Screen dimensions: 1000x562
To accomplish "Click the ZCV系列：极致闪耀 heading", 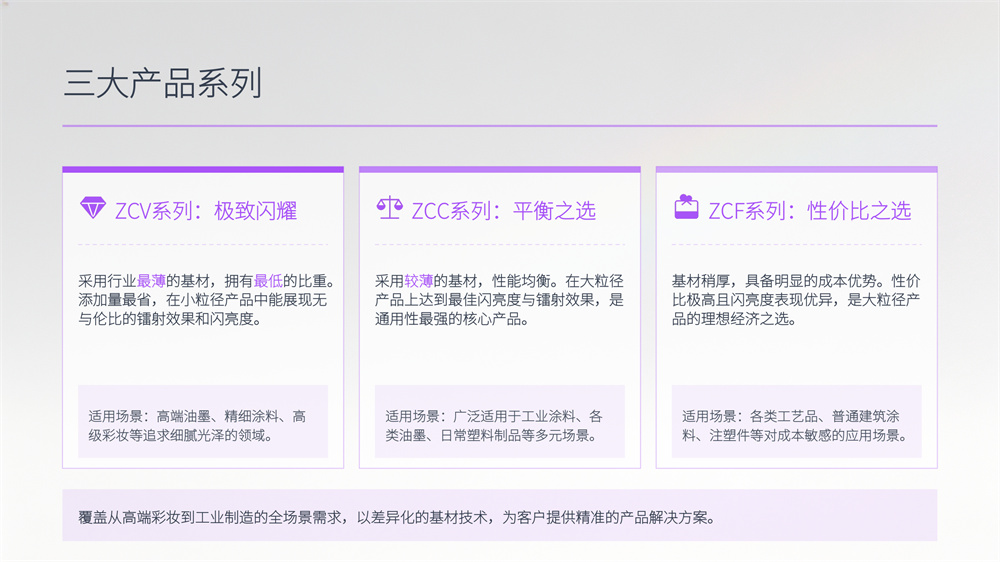I will (x=206, y=211).
